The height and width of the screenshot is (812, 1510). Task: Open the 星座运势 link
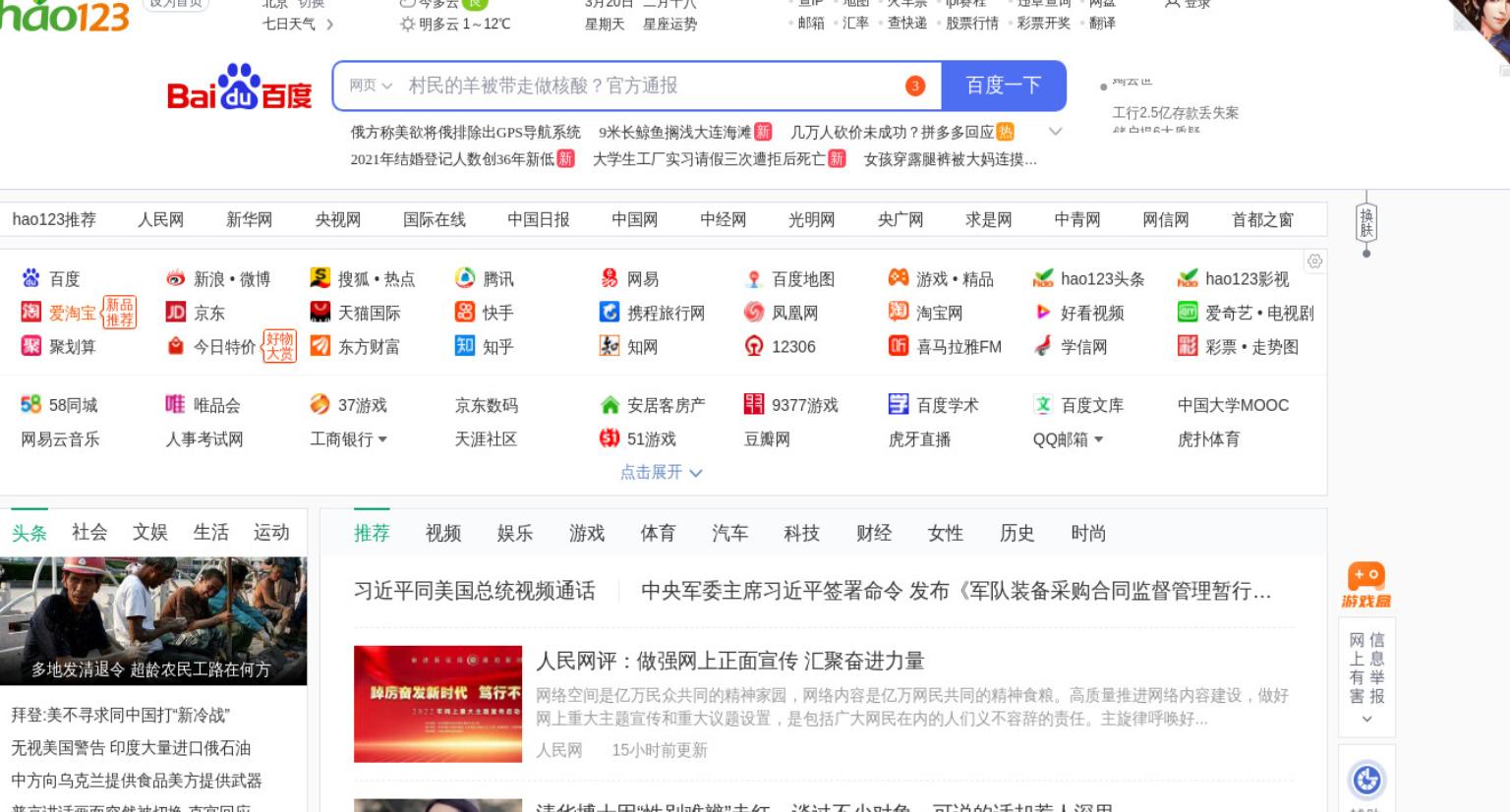(669, 24)
